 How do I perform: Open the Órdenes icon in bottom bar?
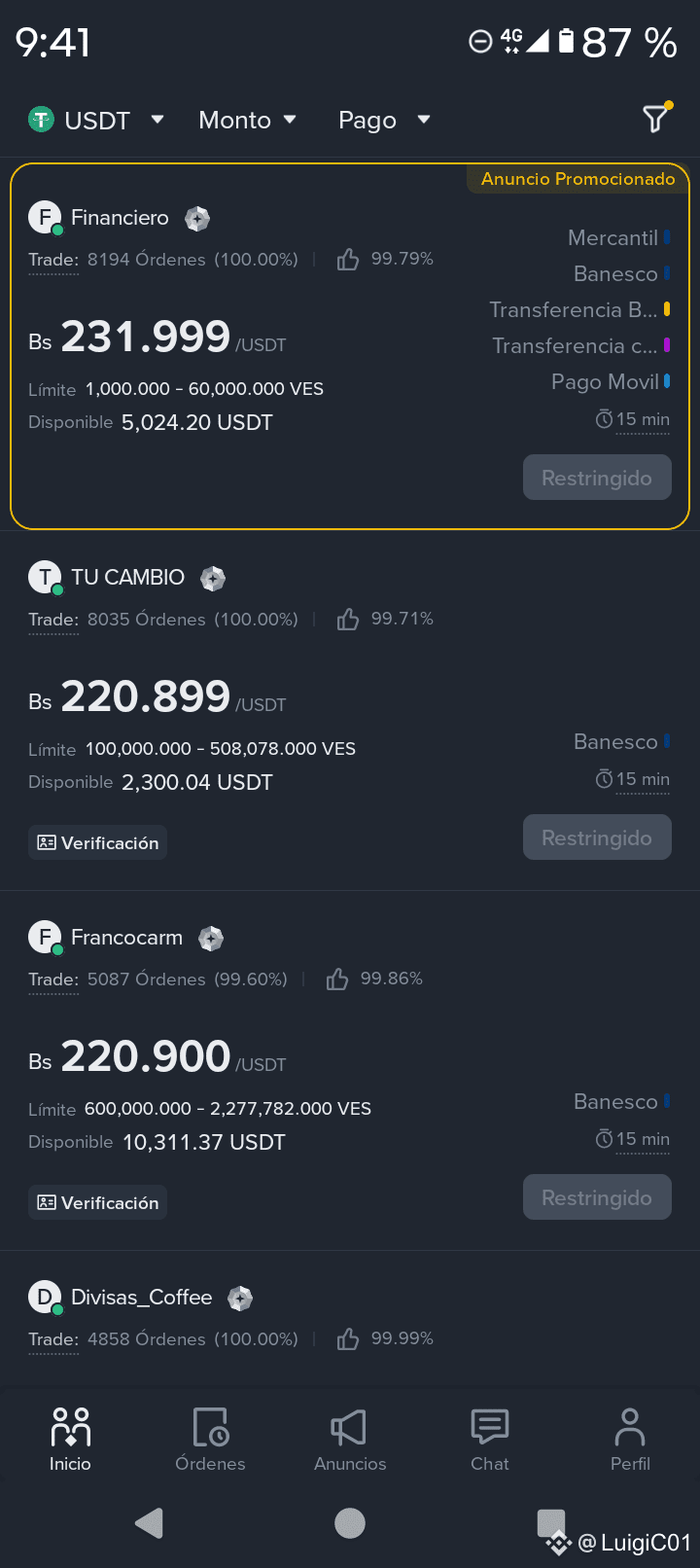(x=210, y=1428)
